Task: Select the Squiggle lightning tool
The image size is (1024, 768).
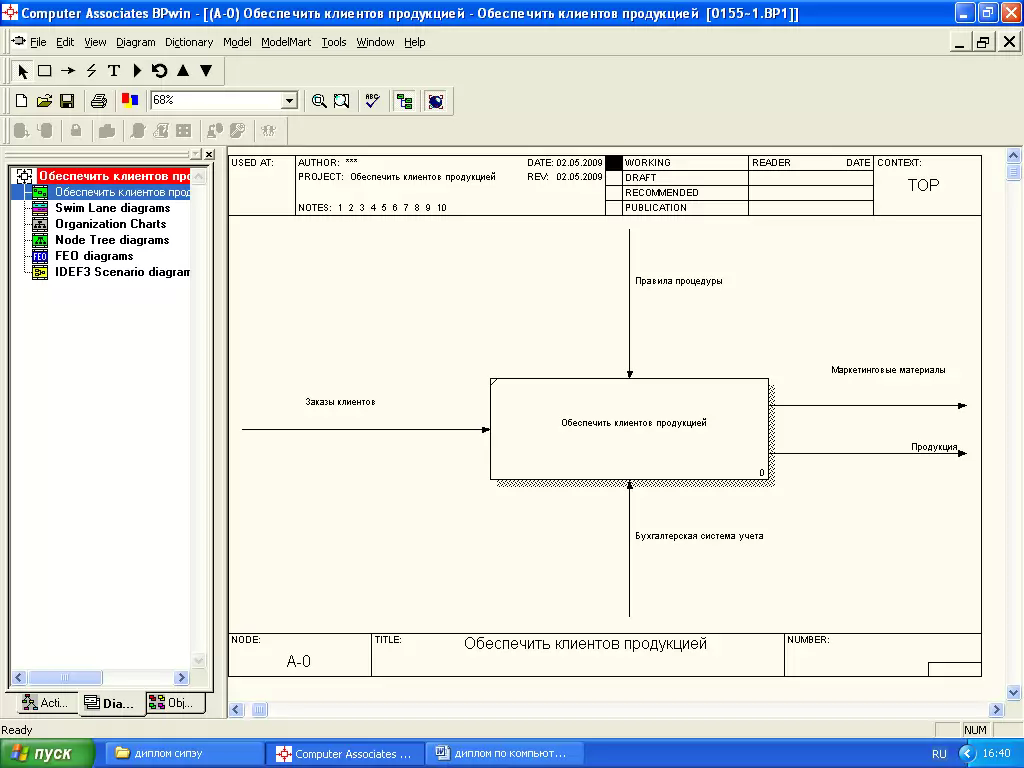Action: pyautogui.click(x=91, y=71)
